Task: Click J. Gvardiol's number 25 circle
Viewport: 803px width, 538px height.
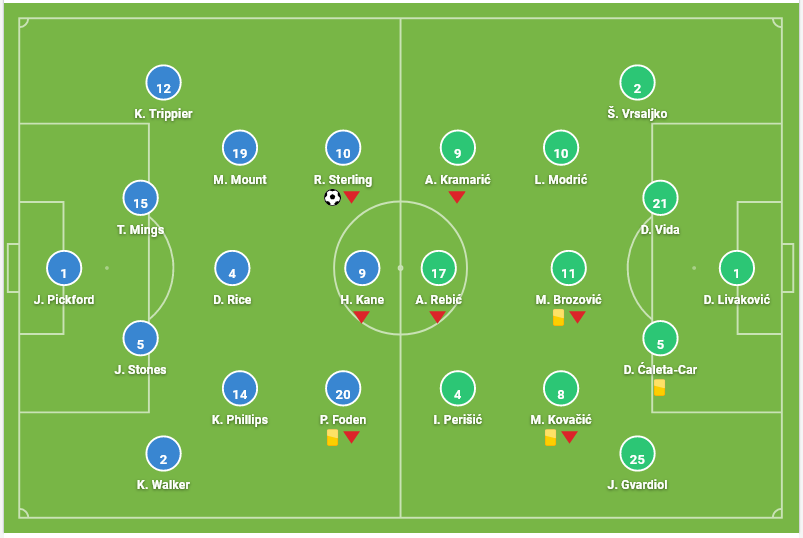Action: pos(637,454)
